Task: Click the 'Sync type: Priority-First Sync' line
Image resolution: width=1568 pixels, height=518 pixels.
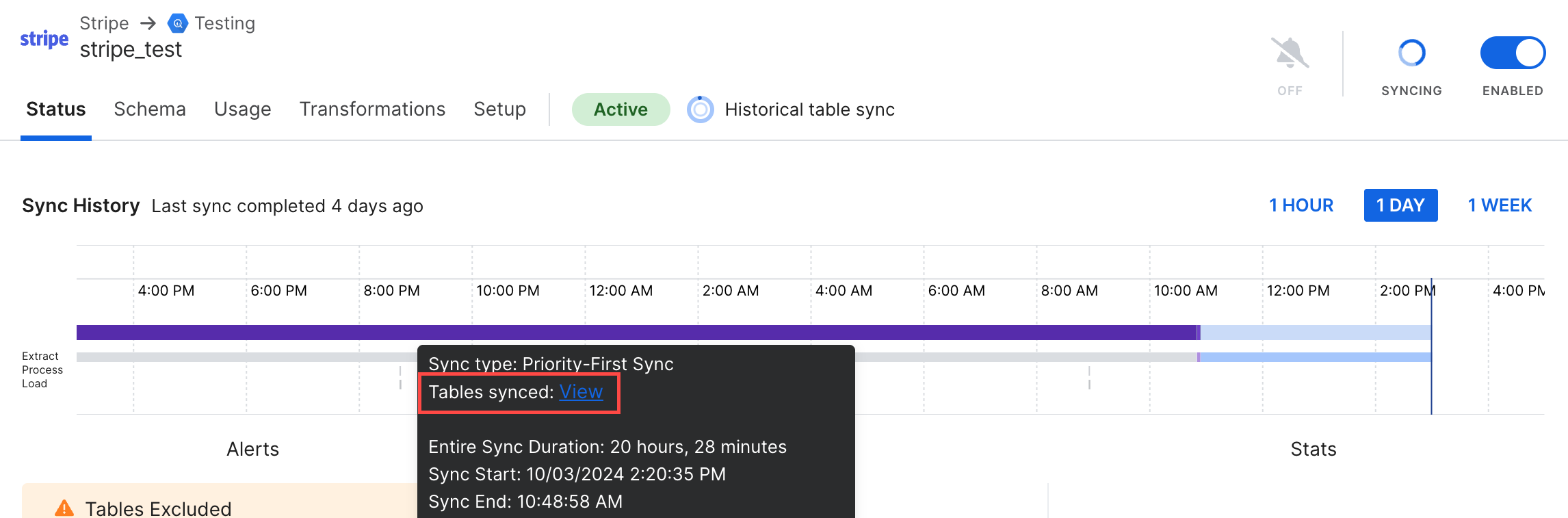Action: (551, 364)
